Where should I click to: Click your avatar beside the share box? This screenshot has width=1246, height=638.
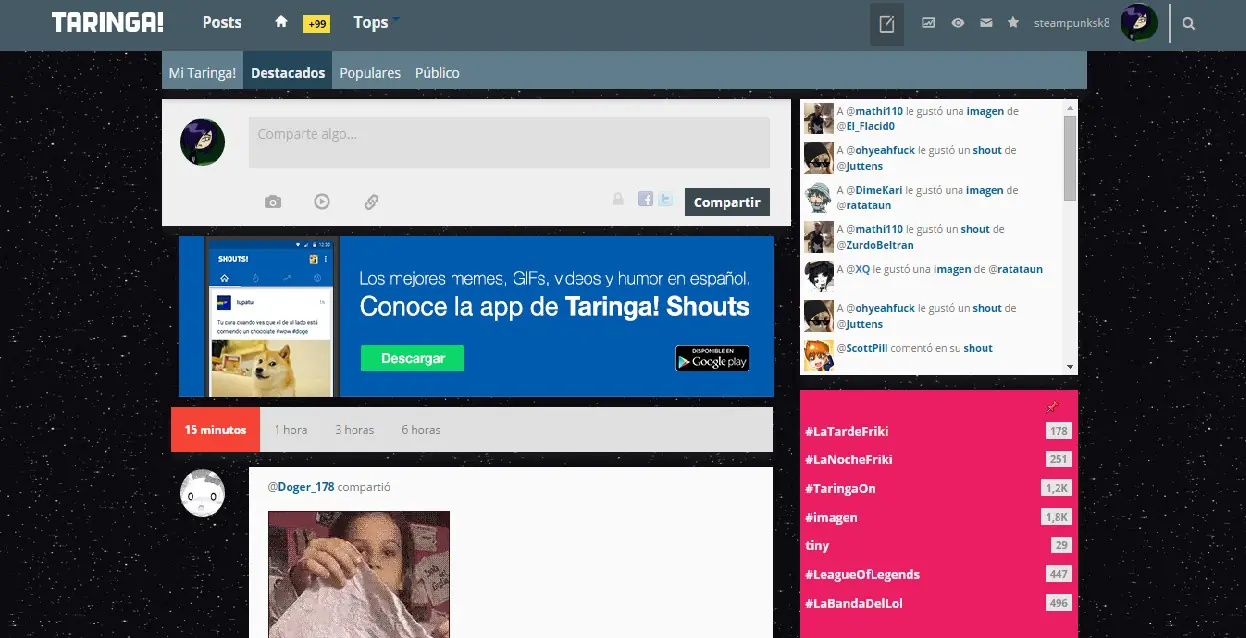tap(202, 141)
